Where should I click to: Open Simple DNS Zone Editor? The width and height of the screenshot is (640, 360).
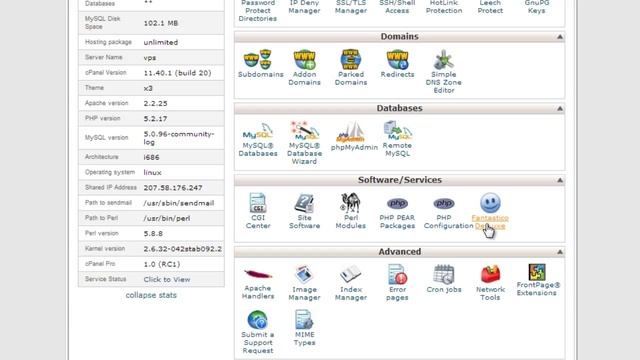tap(443, 60)
